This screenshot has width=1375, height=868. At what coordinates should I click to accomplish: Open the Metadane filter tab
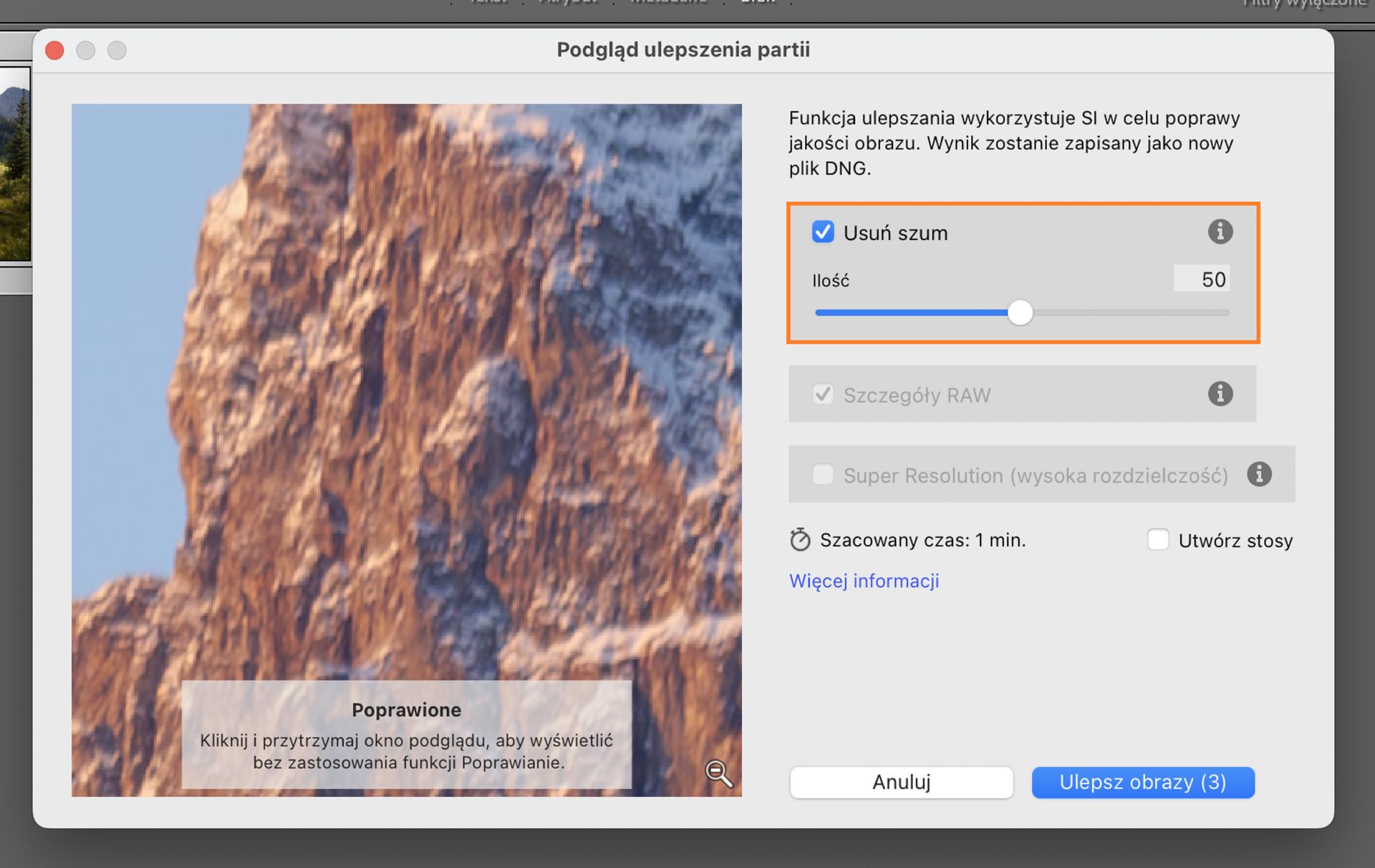[667, 3]
